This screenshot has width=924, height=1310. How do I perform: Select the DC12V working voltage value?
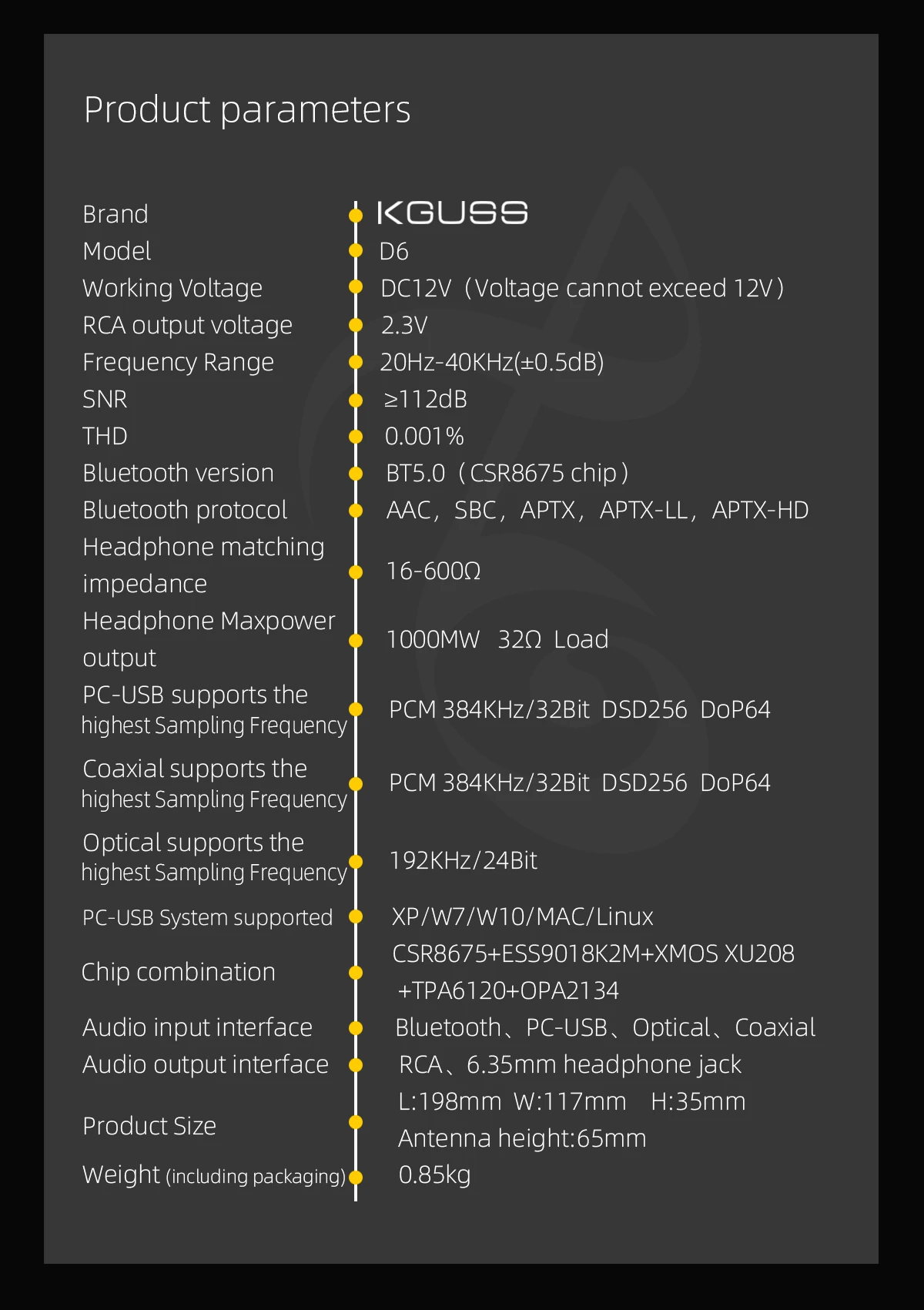point(582,288)
